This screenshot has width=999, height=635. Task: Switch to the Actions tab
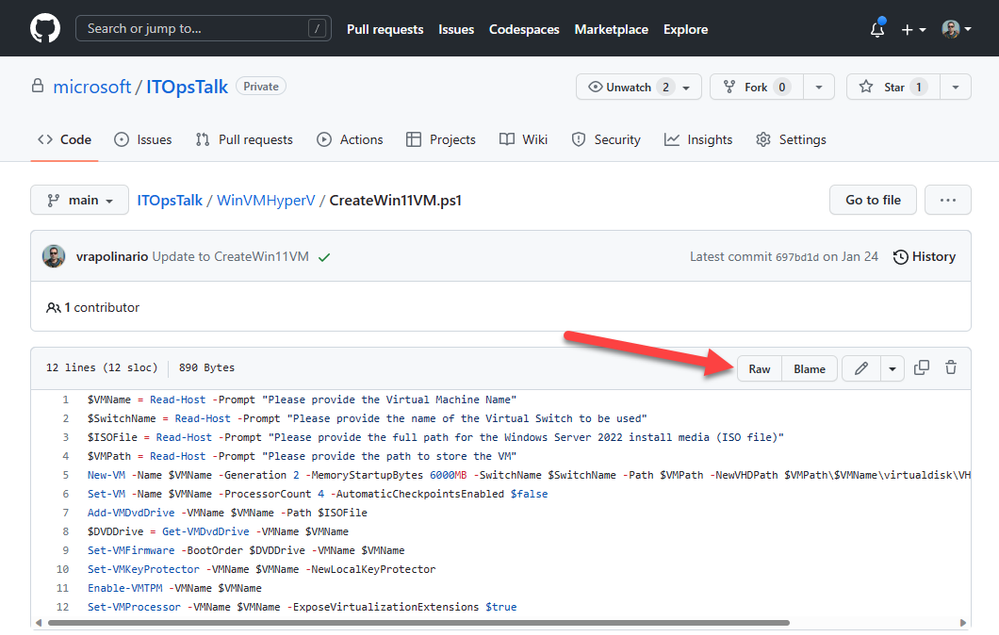[350, 139]
